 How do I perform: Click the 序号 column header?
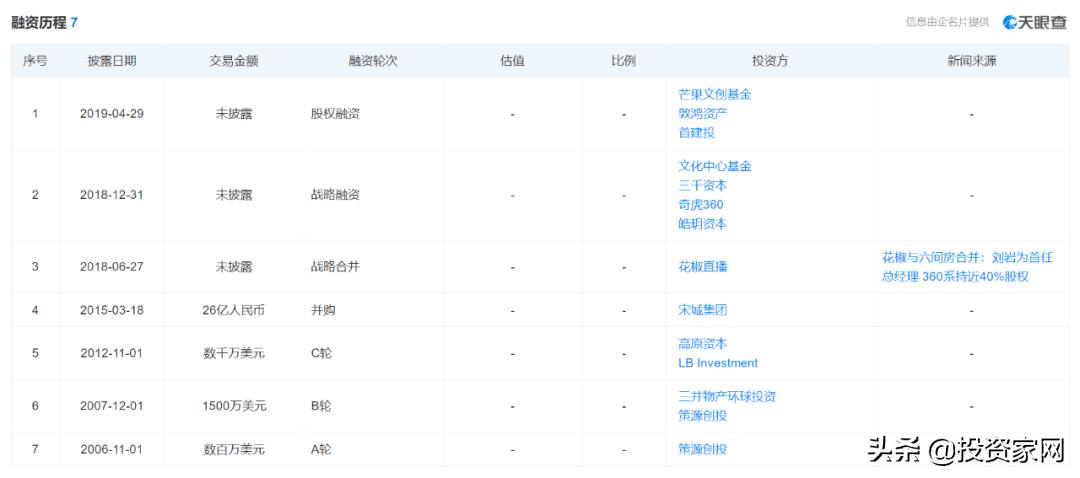click(x=35, y=61)
